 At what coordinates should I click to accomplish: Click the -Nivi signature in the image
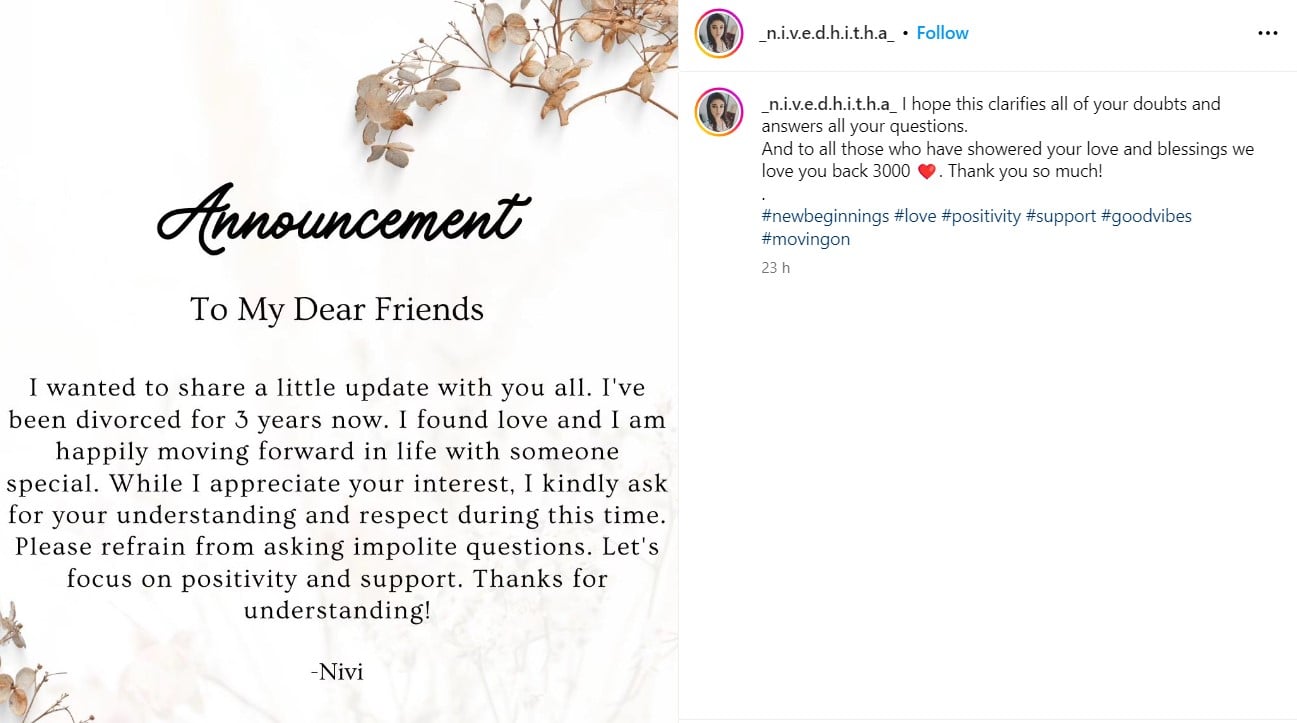(337, 671)
